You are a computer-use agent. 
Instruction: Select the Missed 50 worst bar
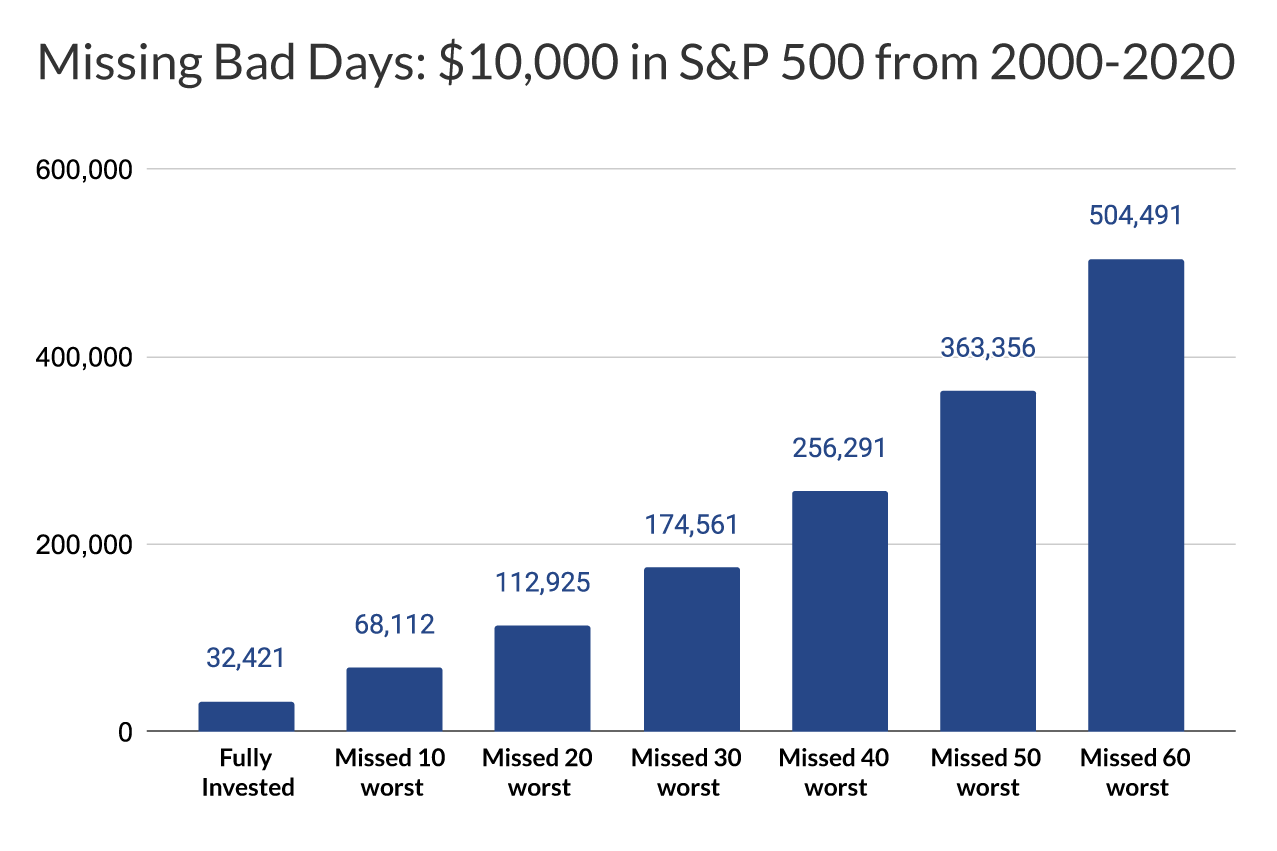988,561
